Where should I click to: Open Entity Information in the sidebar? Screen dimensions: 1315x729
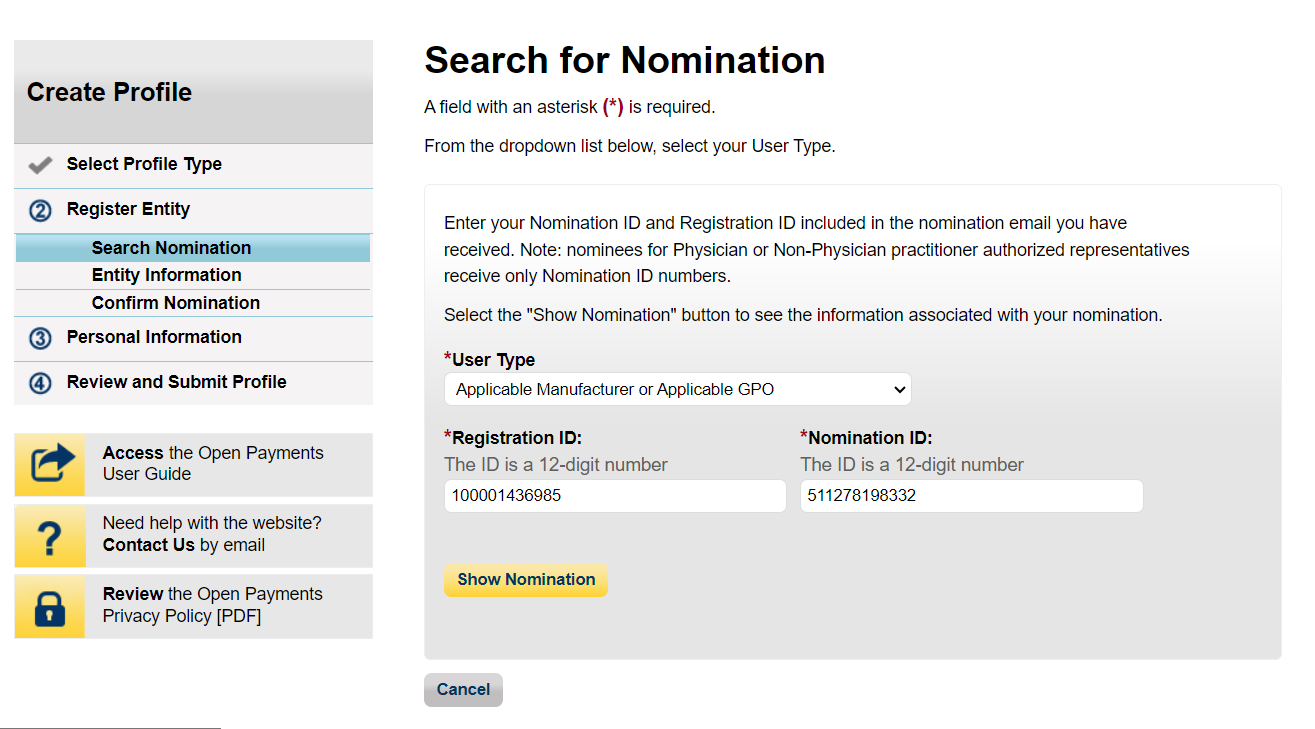pyautogui.click(x=166, y=275)
